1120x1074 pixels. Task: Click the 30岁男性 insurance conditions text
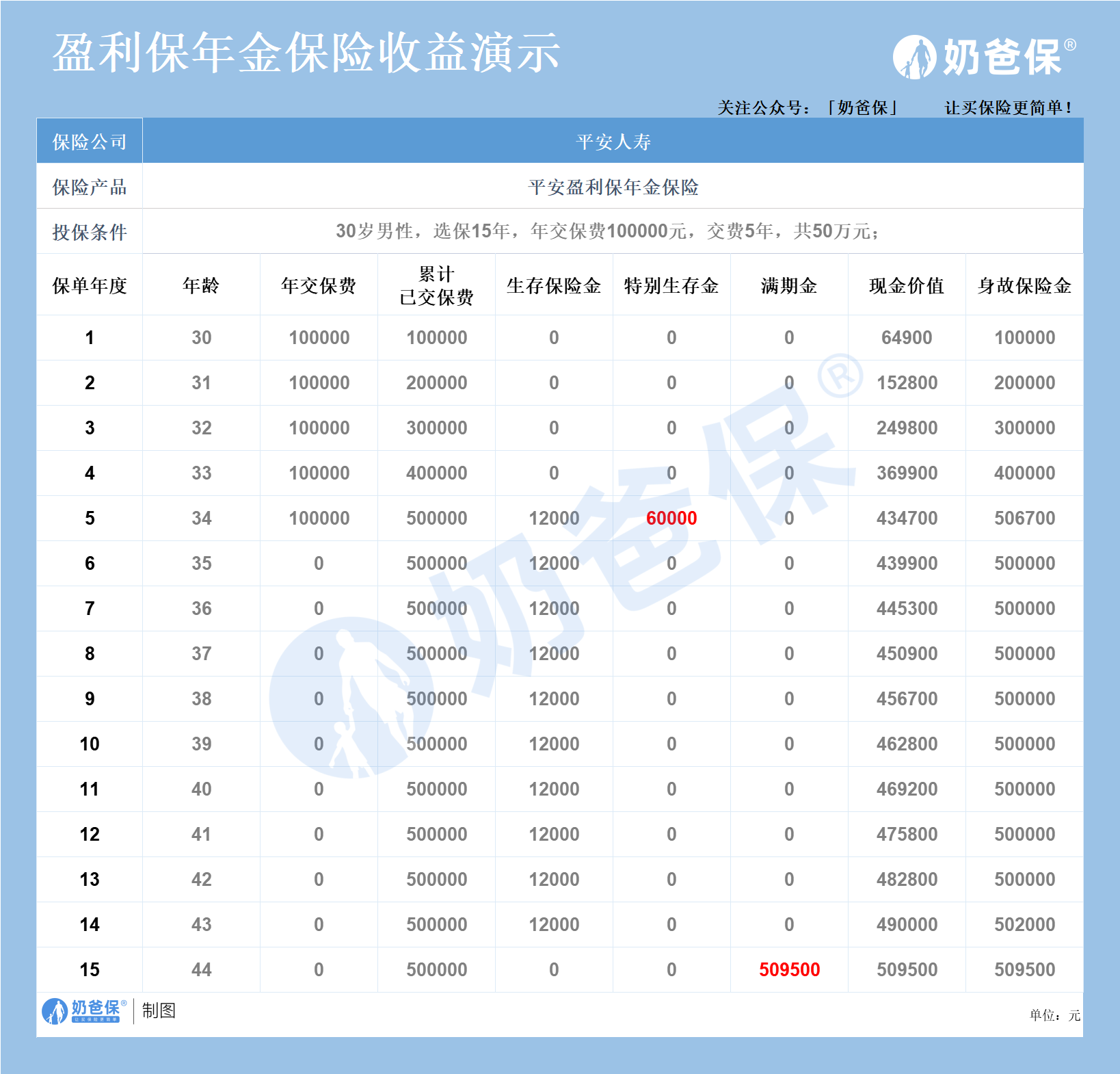[x=607, y=231]
